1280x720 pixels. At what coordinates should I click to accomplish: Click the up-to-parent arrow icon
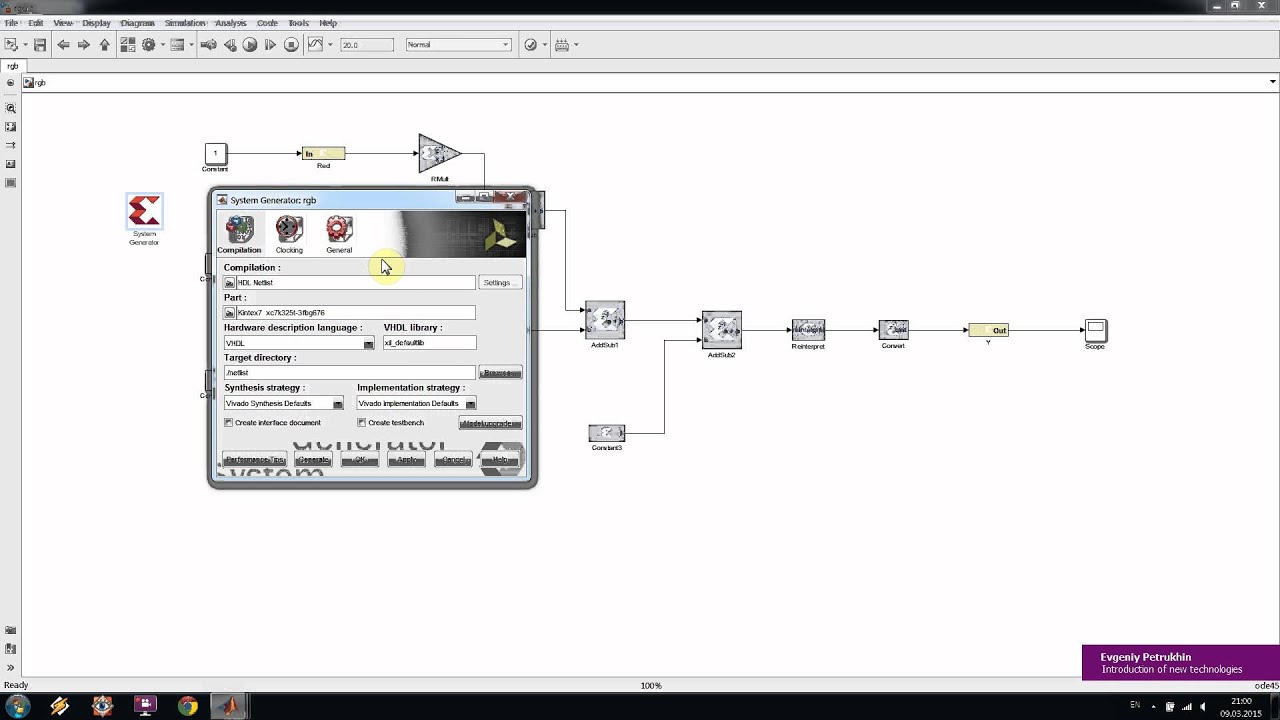[104, 45]
